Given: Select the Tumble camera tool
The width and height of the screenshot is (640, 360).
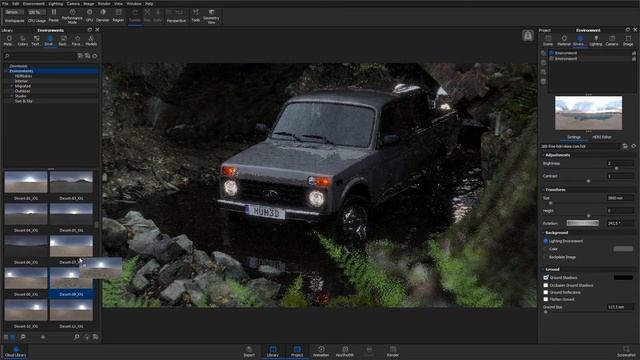Looking at the screenshot, I should click(x=135, y=16).
